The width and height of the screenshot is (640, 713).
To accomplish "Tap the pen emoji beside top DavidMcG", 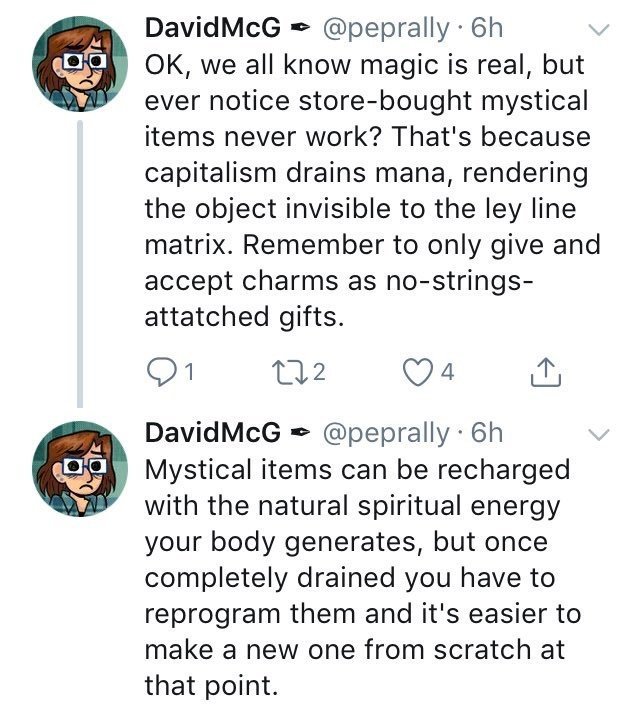I will 300,29.
